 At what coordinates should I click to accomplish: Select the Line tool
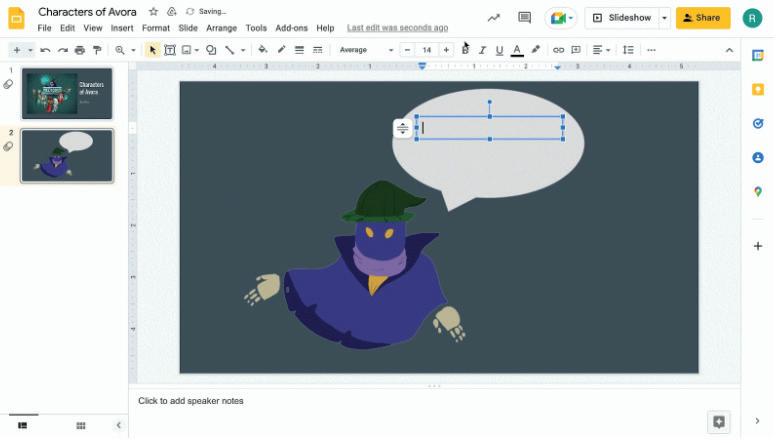tap(230, 50)
